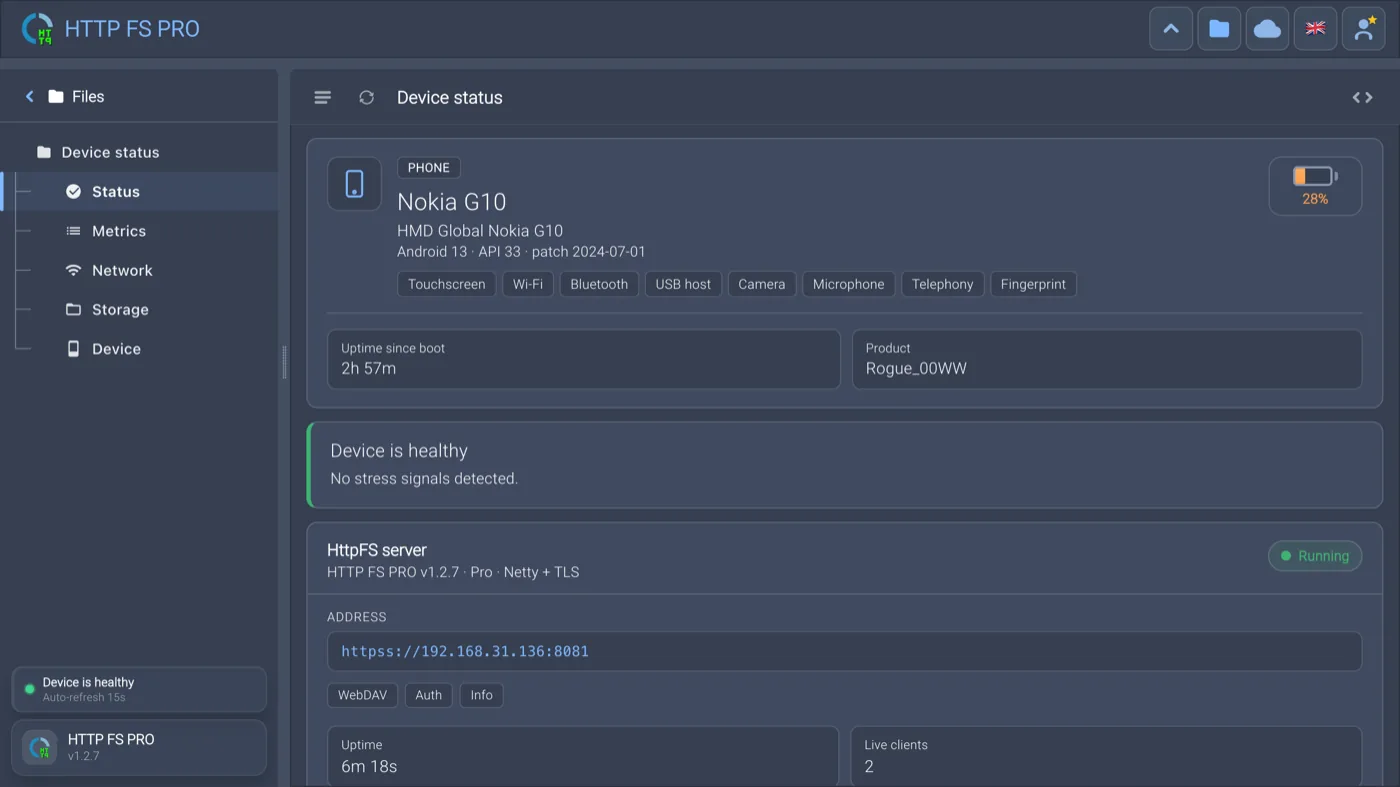Image resolution: width=1400 pixels, height=787 pixels.
Task: Click the Fingerprint feature tag
Action: point(1033,284)
